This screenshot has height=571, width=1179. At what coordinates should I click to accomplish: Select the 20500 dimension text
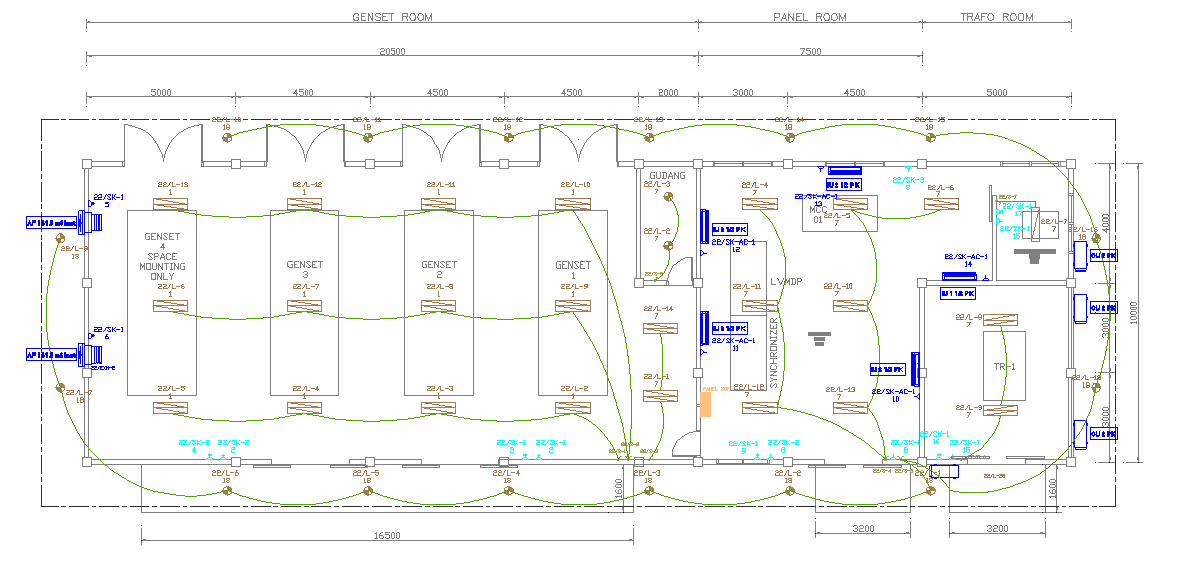coord(391,51)
